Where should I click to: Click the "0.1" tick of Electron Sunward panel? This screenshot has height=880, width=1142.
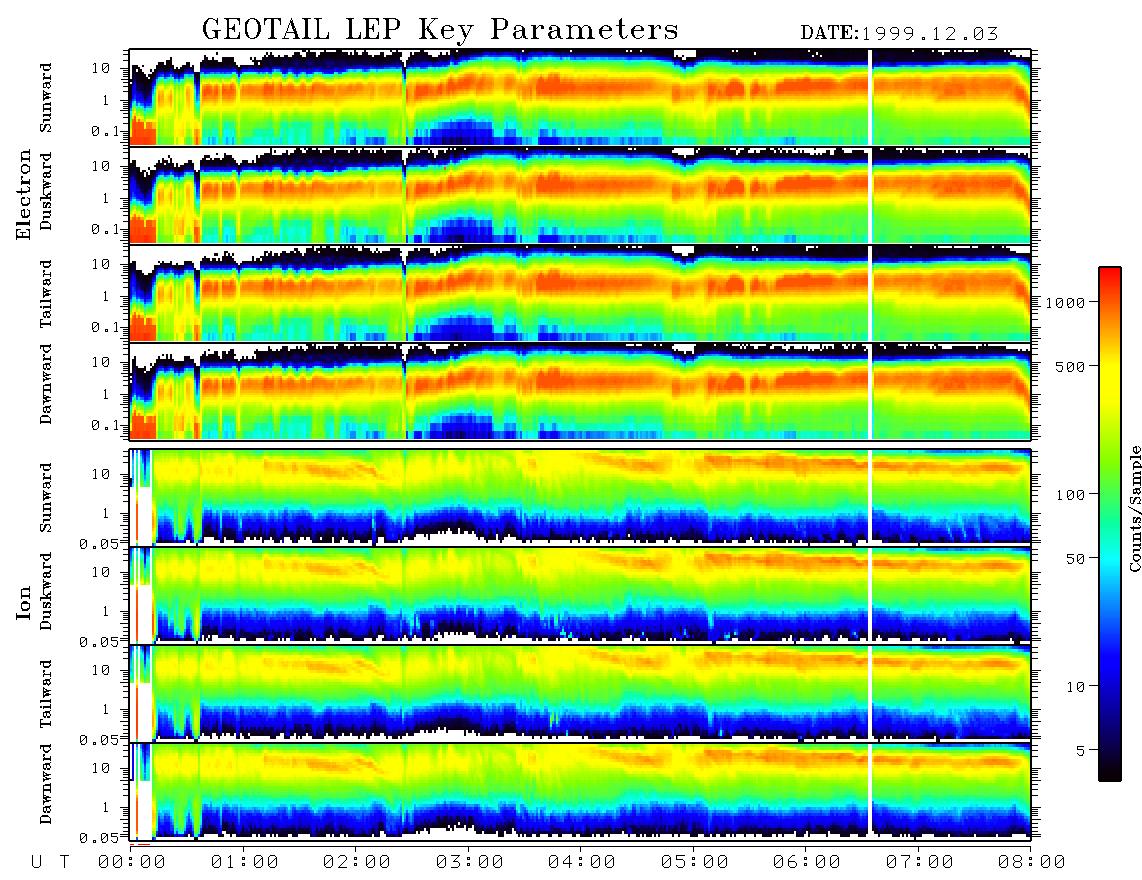pos(105,132)
